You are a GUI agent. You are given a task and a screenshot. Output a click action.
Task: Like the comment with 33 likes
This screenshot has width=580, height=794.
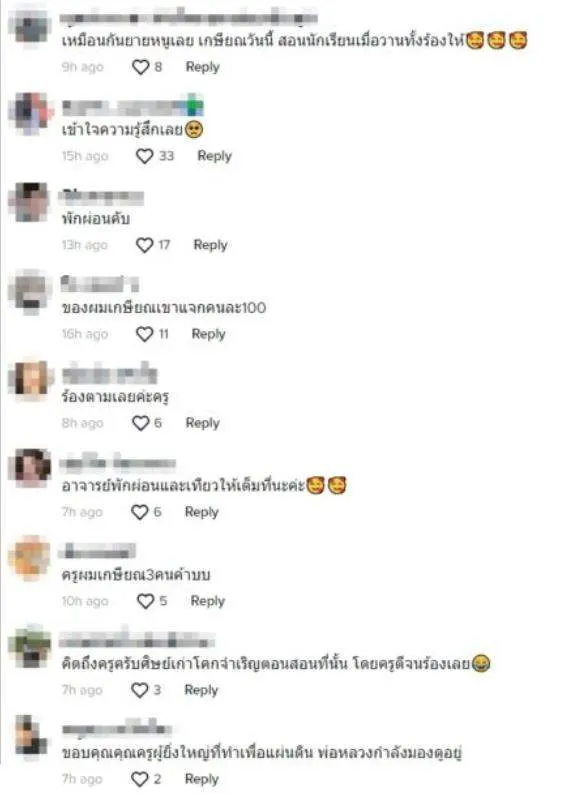(x=144, y=156)
